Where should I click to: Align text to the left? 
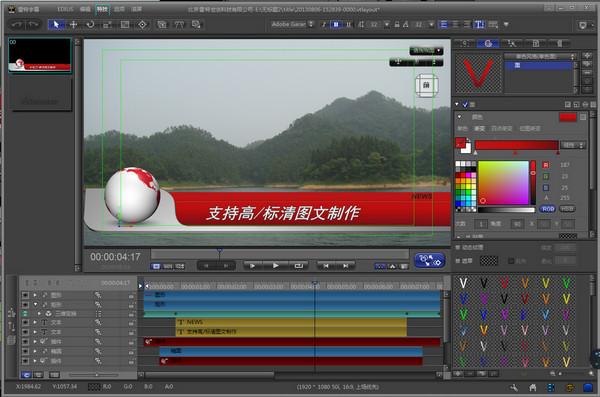[443, 25]
